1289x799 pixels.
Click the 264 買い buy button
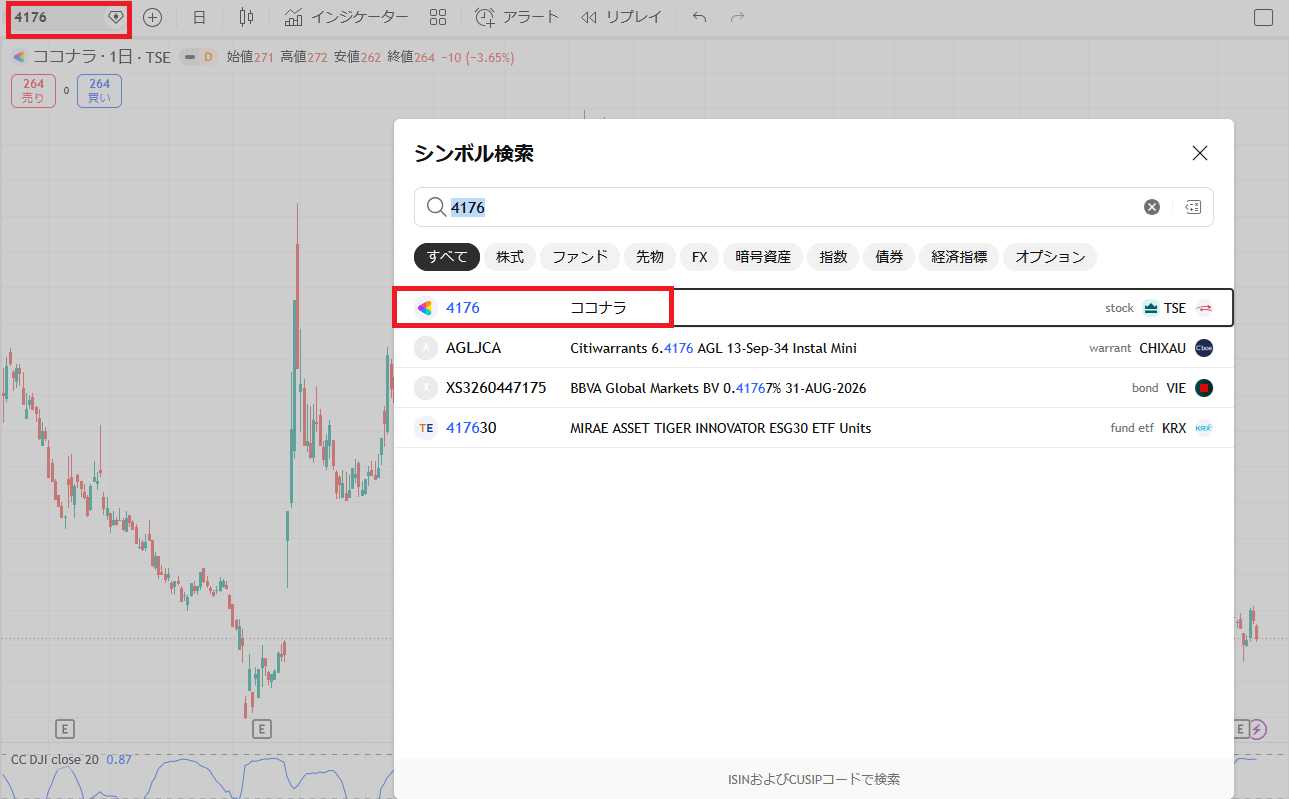pyautogui.click(x=99, y=91)
